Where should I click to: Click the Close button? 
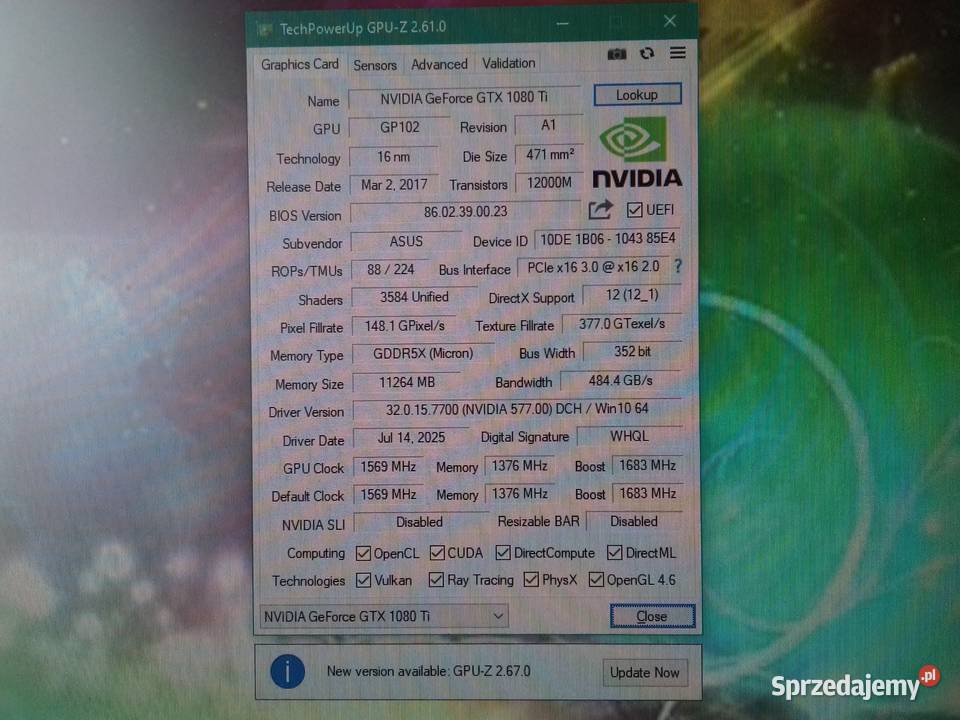[x=652, y=617]
